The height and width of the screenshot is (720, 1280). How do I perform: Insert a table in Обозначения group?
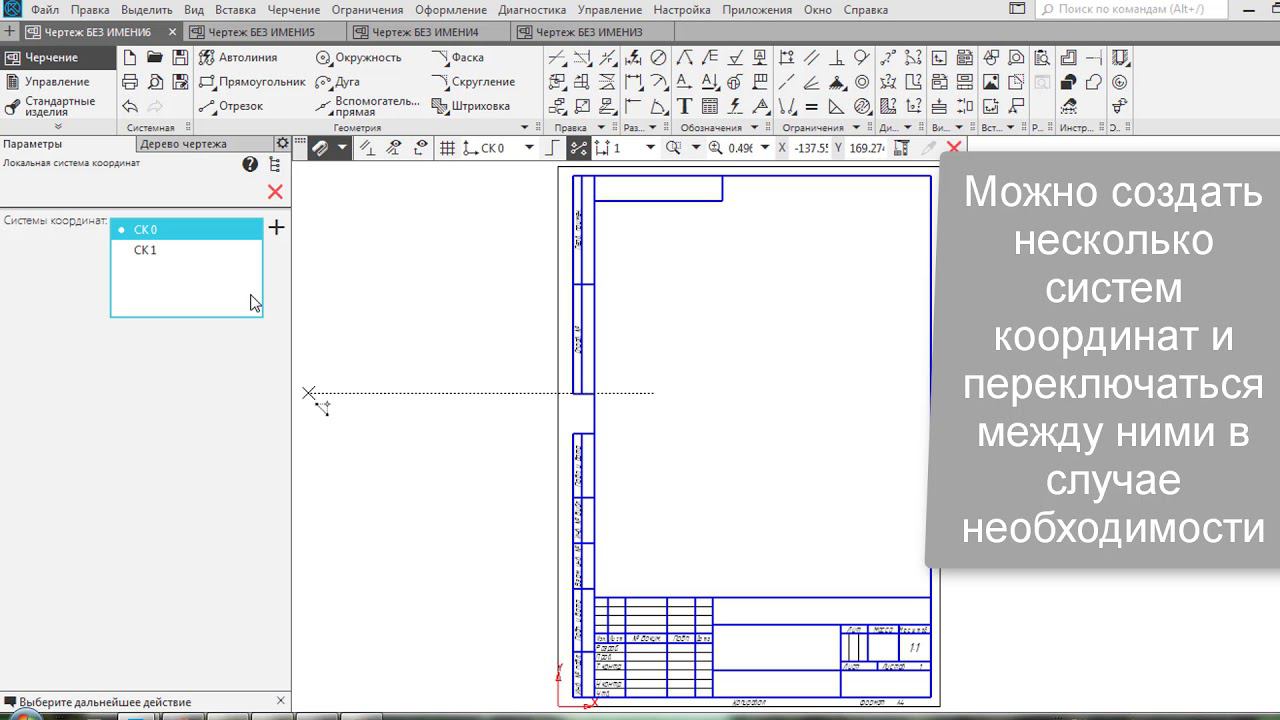(709, 106)
